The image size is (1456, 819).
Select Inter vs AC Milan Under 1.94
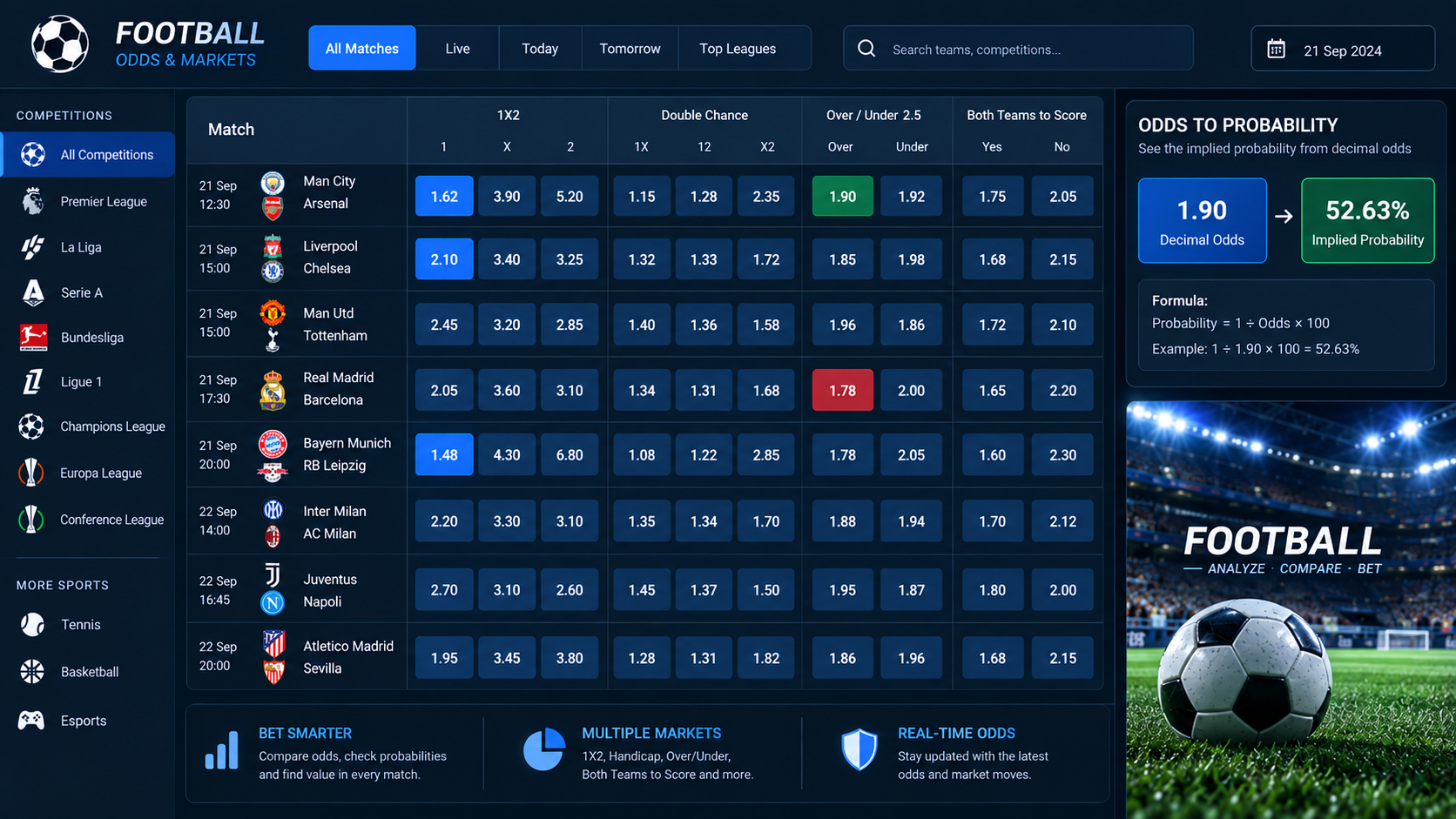click(911, 521)
